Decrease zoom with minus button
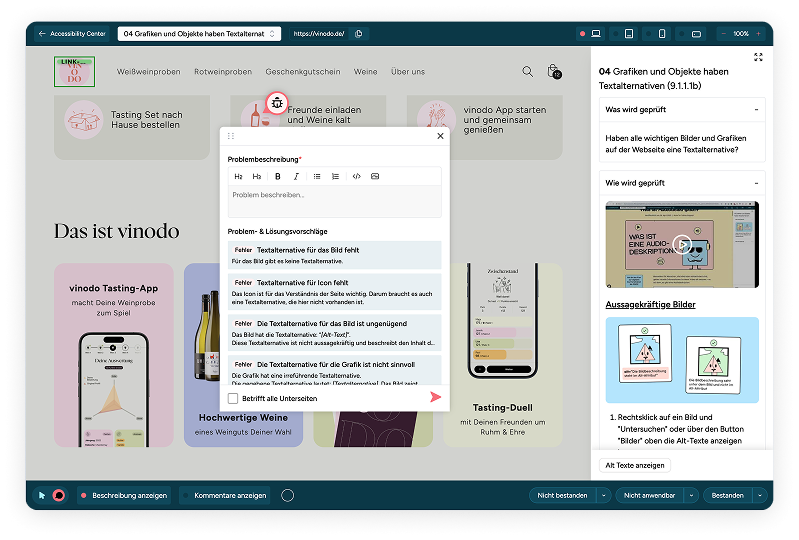 click(723, 34)
